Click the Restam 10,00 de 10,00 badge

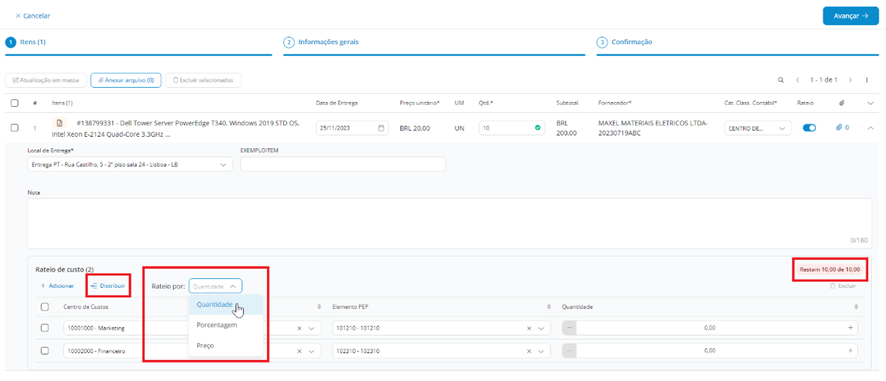coord(829,270)
